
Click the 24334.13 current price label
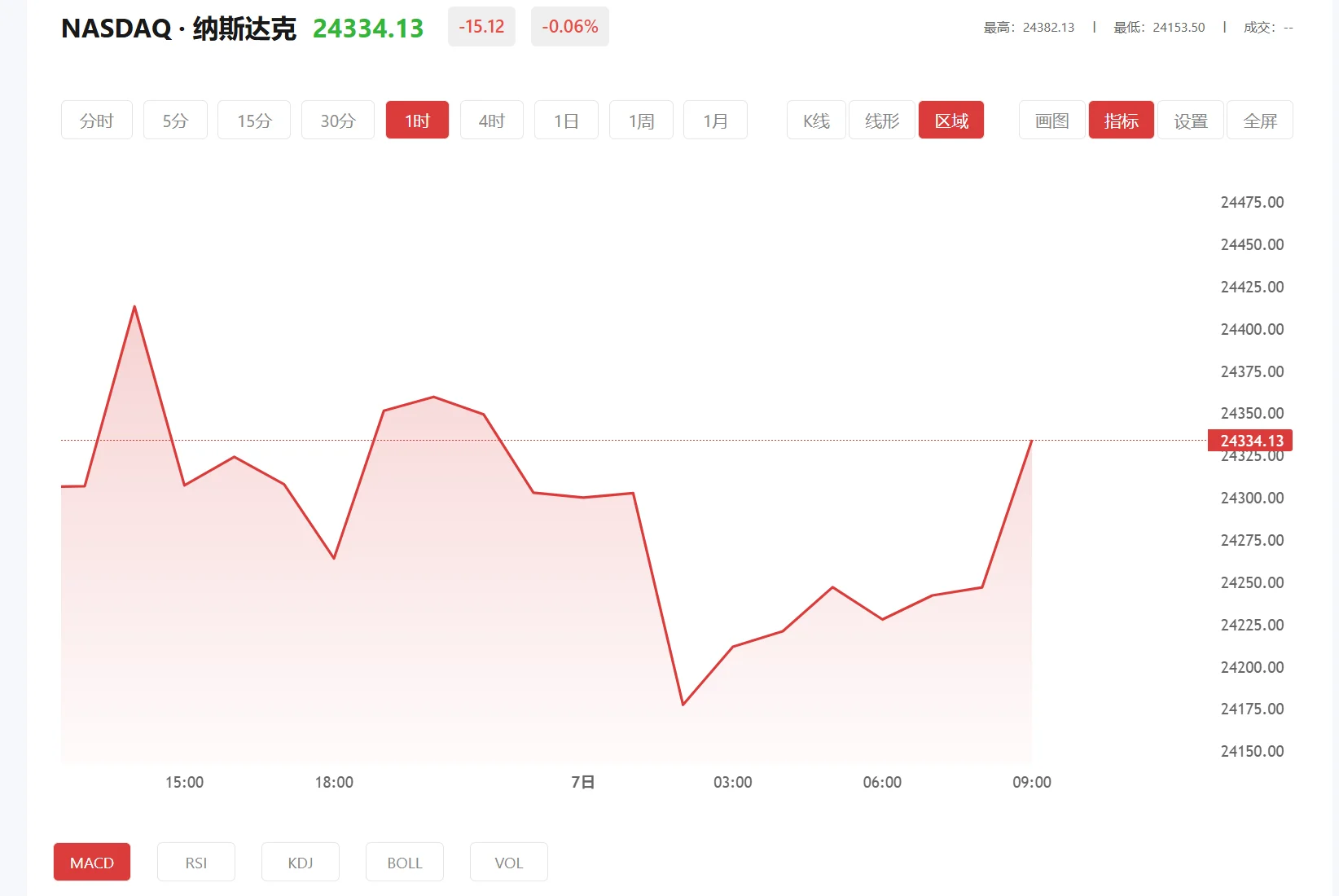(x=367, y=29)
